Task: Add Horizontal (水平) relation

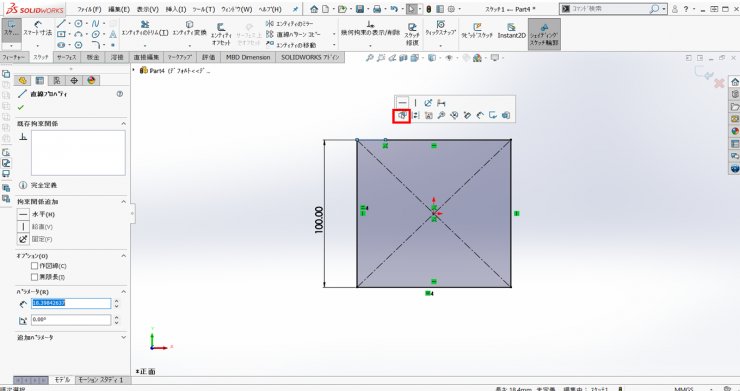Action: pos(36,214)
